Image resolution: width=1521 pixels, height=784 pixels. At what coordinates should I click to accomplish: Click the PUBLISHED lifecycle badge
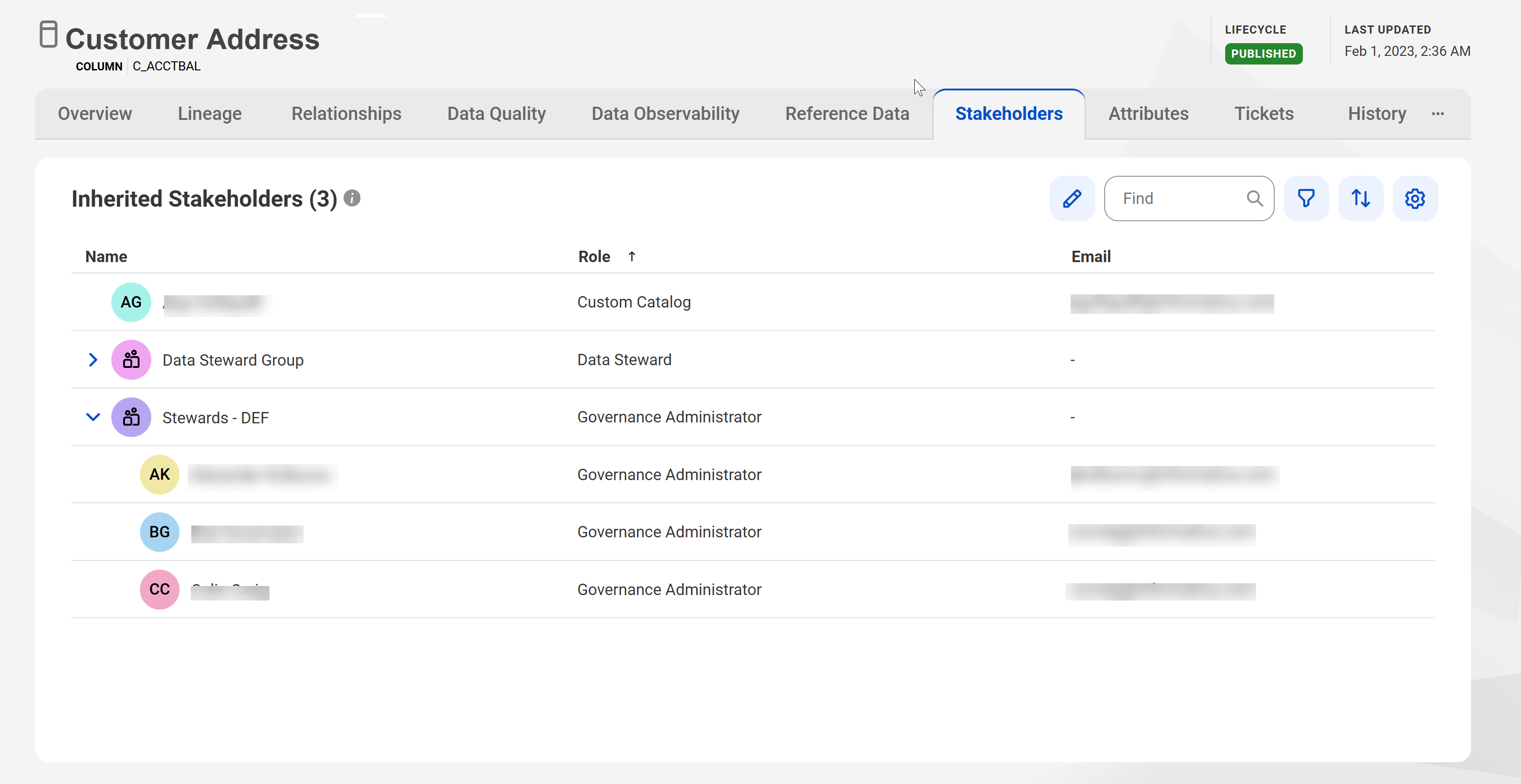point(1263,54)
